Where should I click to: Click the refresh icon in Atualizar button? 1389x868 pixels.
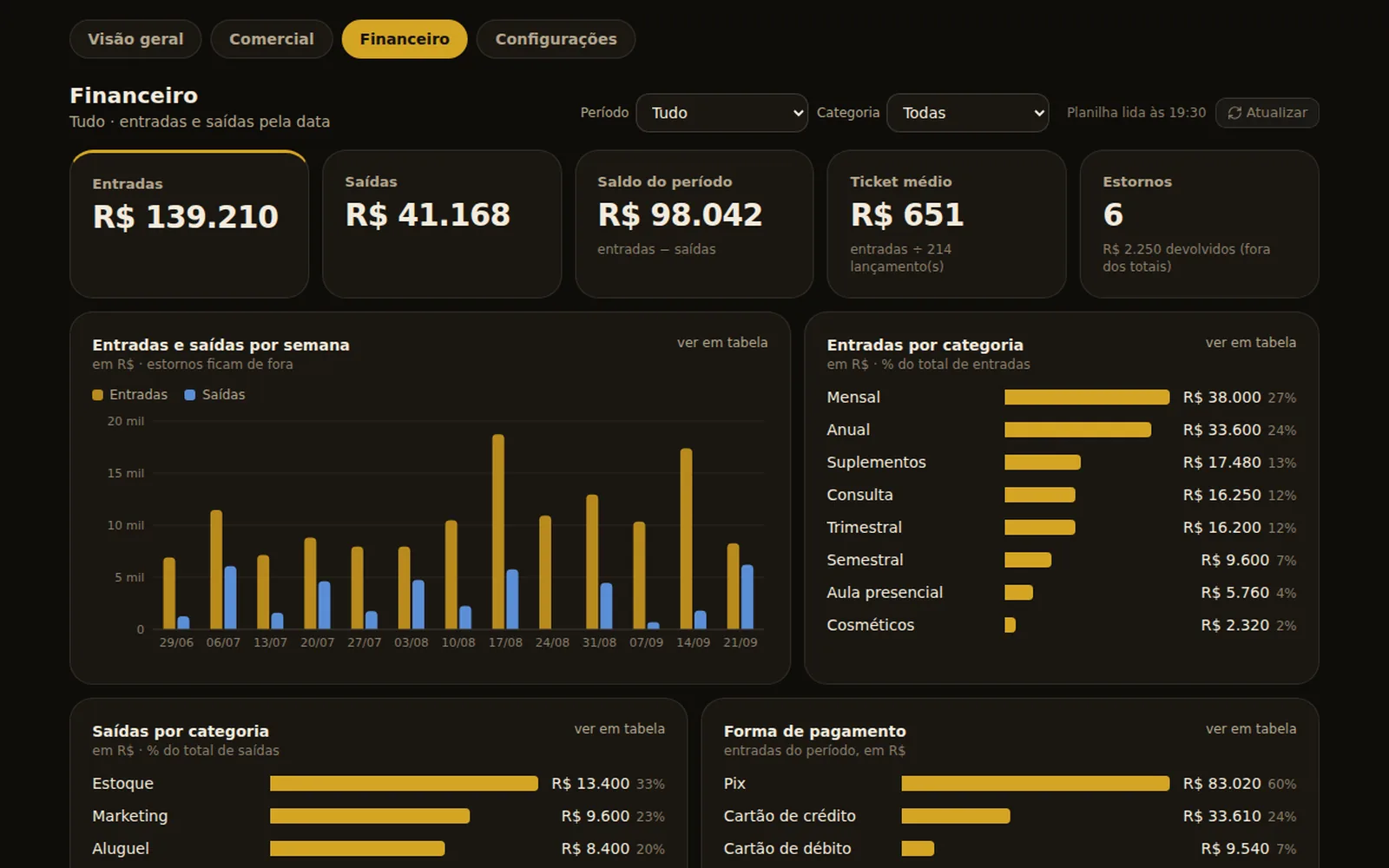pos(1234,113)
